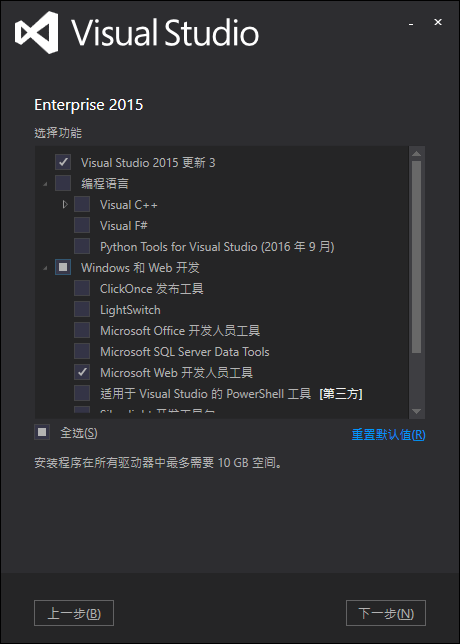Click the Visual Studio logo icon
This screenshot has width=460, height=644.
[37, 32]
